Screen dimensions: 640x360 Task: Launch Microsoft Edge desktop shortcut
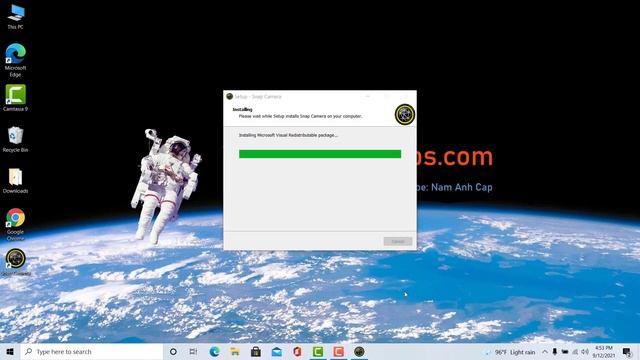pyautogui.click(x=16, y=60)
